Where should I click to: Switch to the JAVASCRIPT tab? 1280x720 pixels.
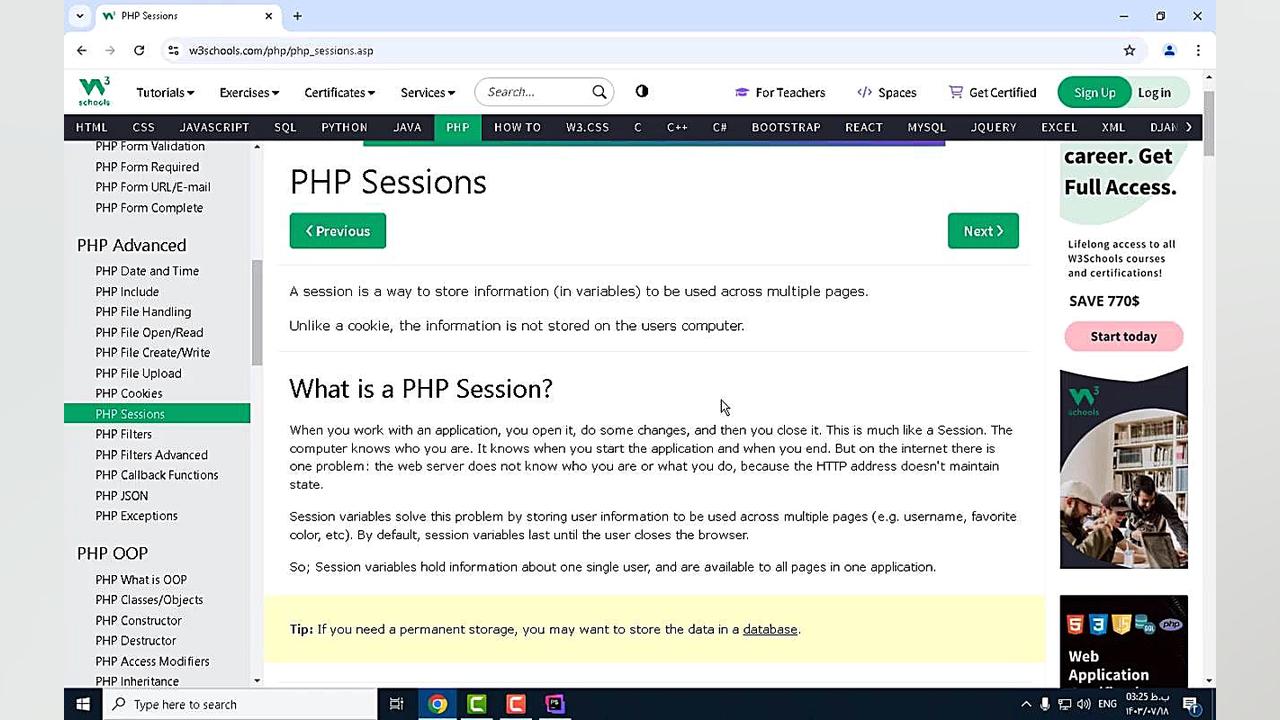point(214,127)
